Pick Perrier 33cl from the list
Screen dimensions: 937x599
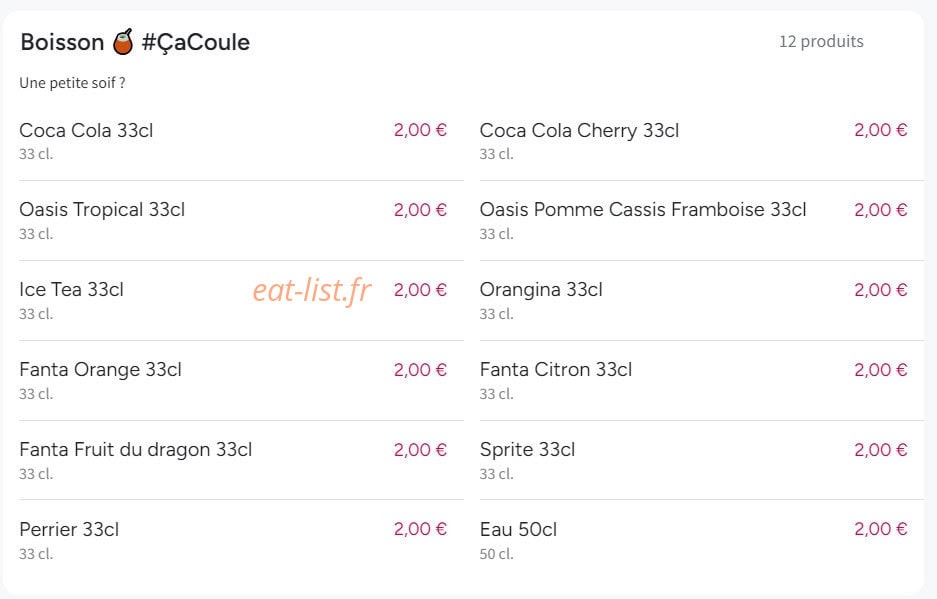click(241, 540)
